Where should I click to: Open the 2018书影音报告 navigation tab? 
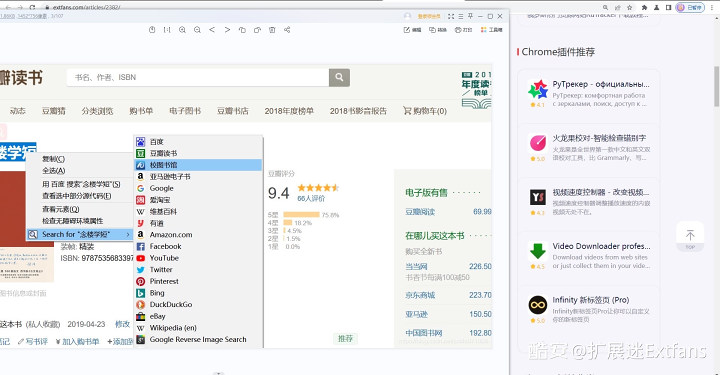click(x=358, y=111)
